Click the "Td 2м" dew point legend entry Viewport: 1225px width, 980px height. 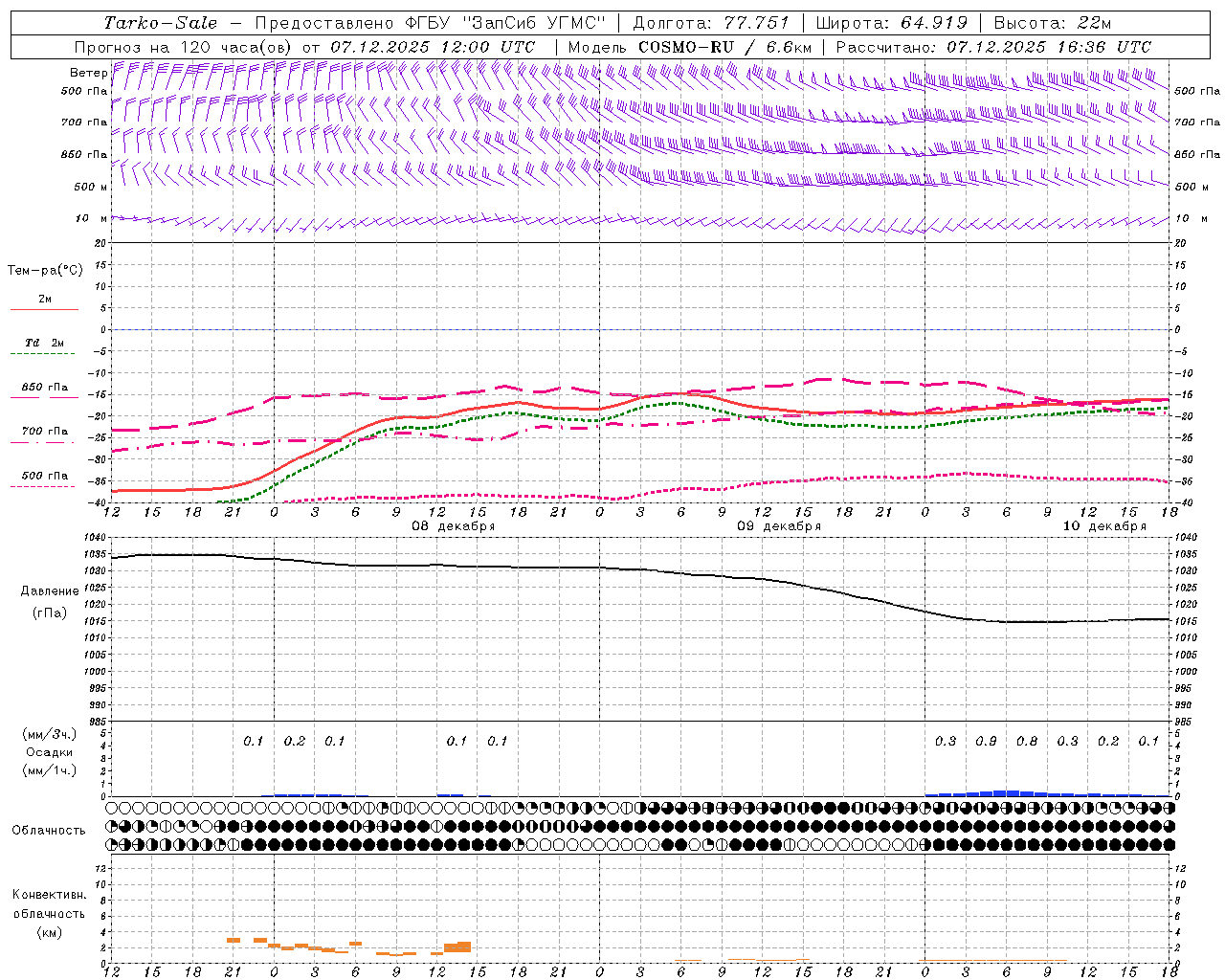pos(45,343)
